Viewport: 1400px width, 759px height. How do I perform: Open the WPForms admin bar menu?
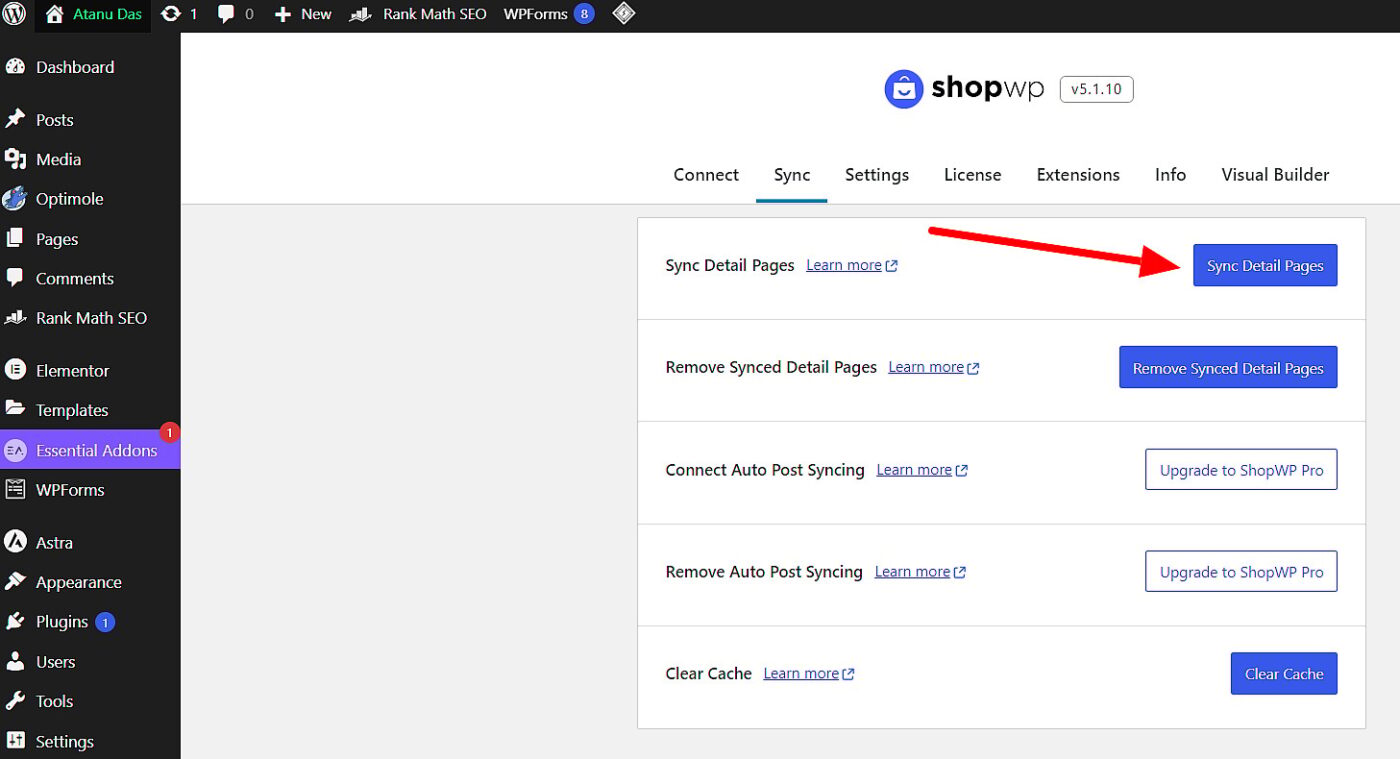pos(548,14)
